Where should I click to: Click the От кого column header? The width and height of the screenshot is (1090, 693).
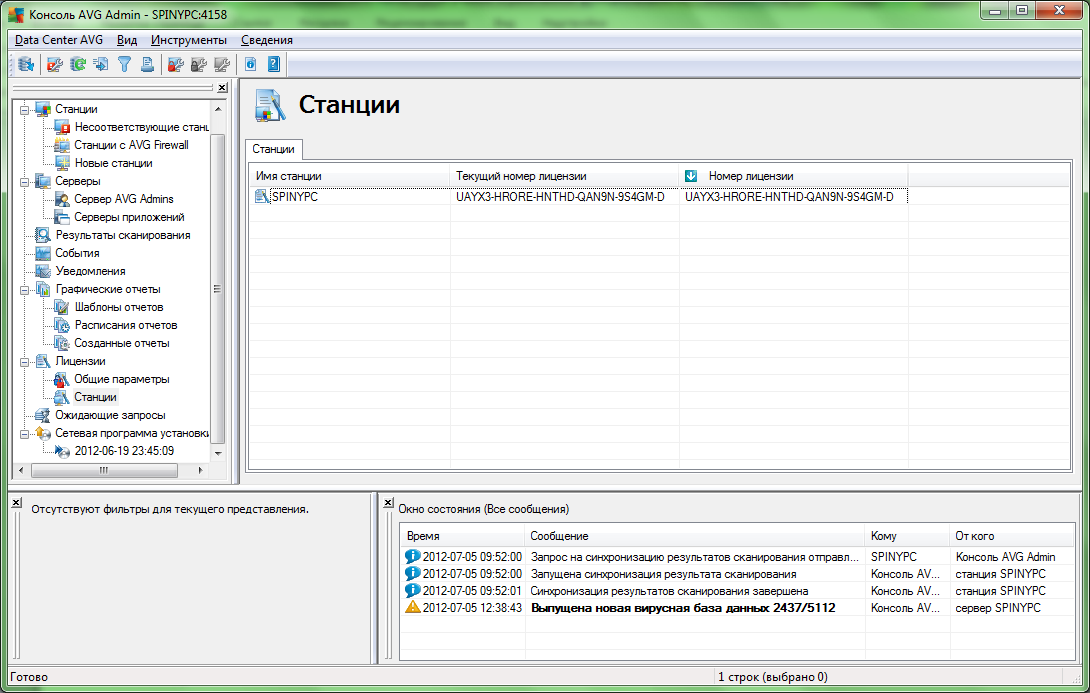1011,536
